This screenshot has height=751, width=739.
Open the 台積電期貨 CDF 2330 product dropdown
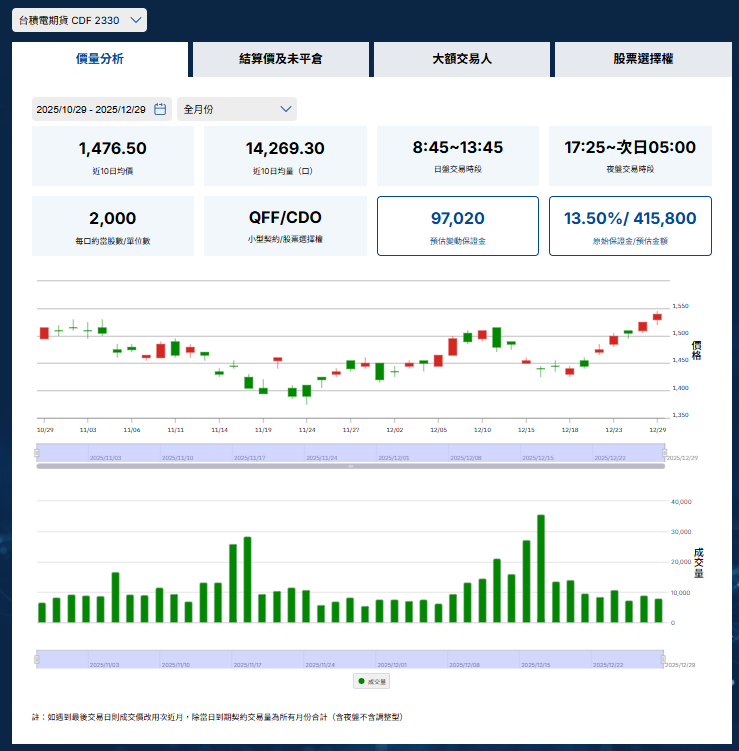click(79, 20)
